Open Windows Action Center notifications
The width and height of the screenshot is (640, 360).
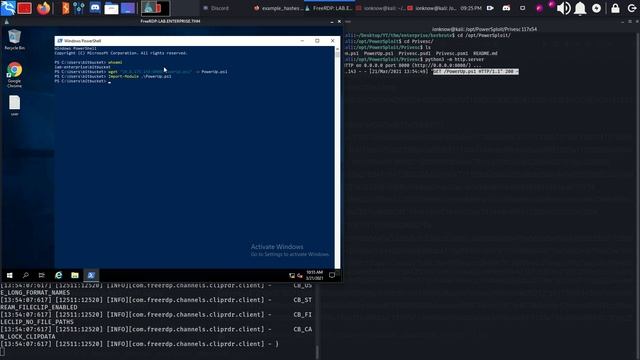[x=332, y=275]
